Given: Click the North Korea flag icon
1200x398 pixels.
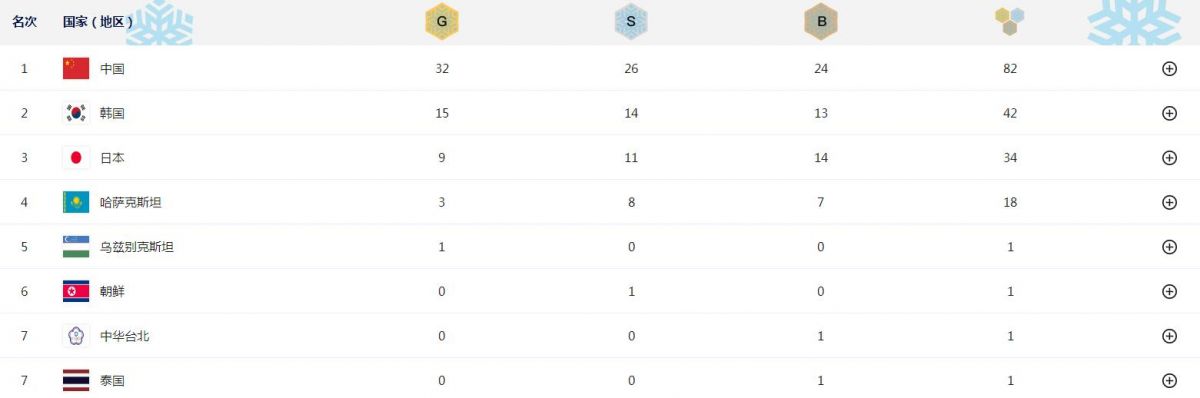Looking at the screenshot, I should [76, 291].
